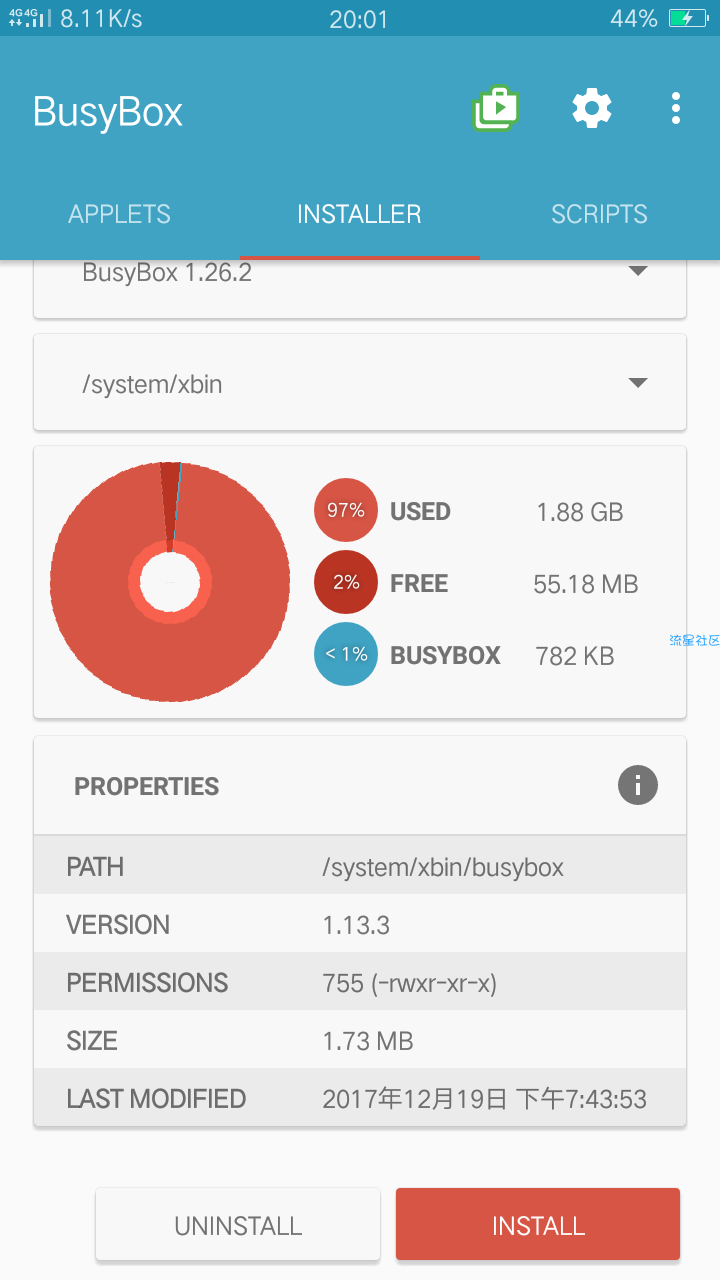The image size is (720, 1280).
Task: Click the 755 (-rwxr-xr-x) permissions value
Action: (x=410, y=983)
